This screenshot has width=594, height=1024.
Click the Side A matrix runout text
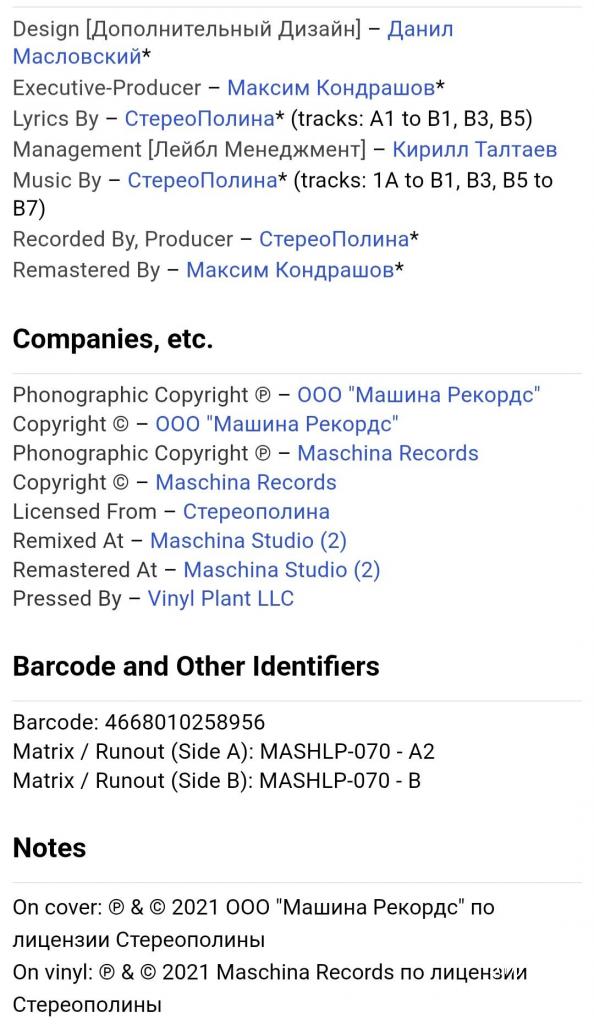click(223, 751)
